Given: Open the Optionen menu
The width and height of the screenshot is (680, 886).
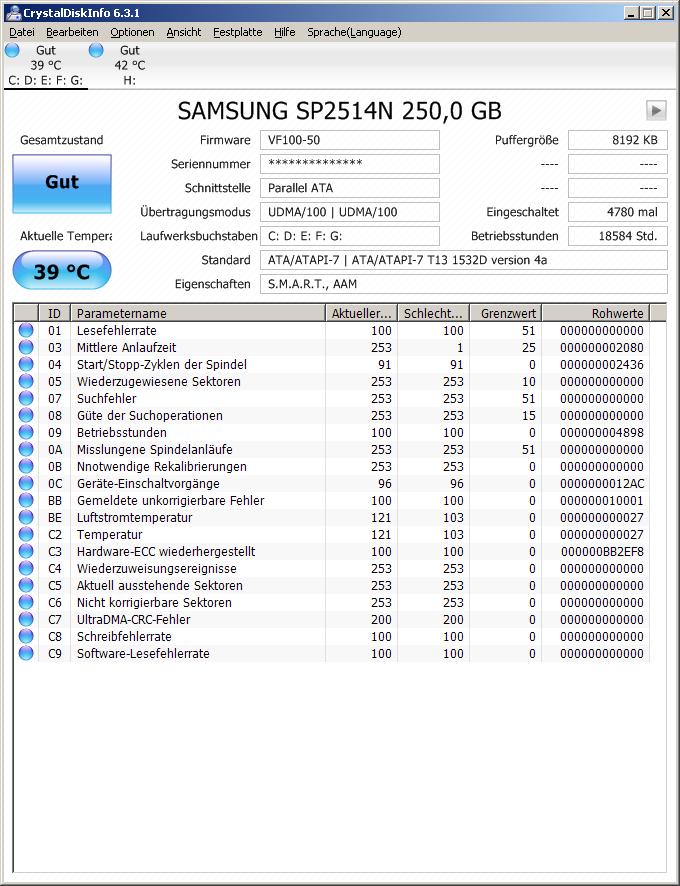Looking at the screenshot, I should (x=132, y=32).
